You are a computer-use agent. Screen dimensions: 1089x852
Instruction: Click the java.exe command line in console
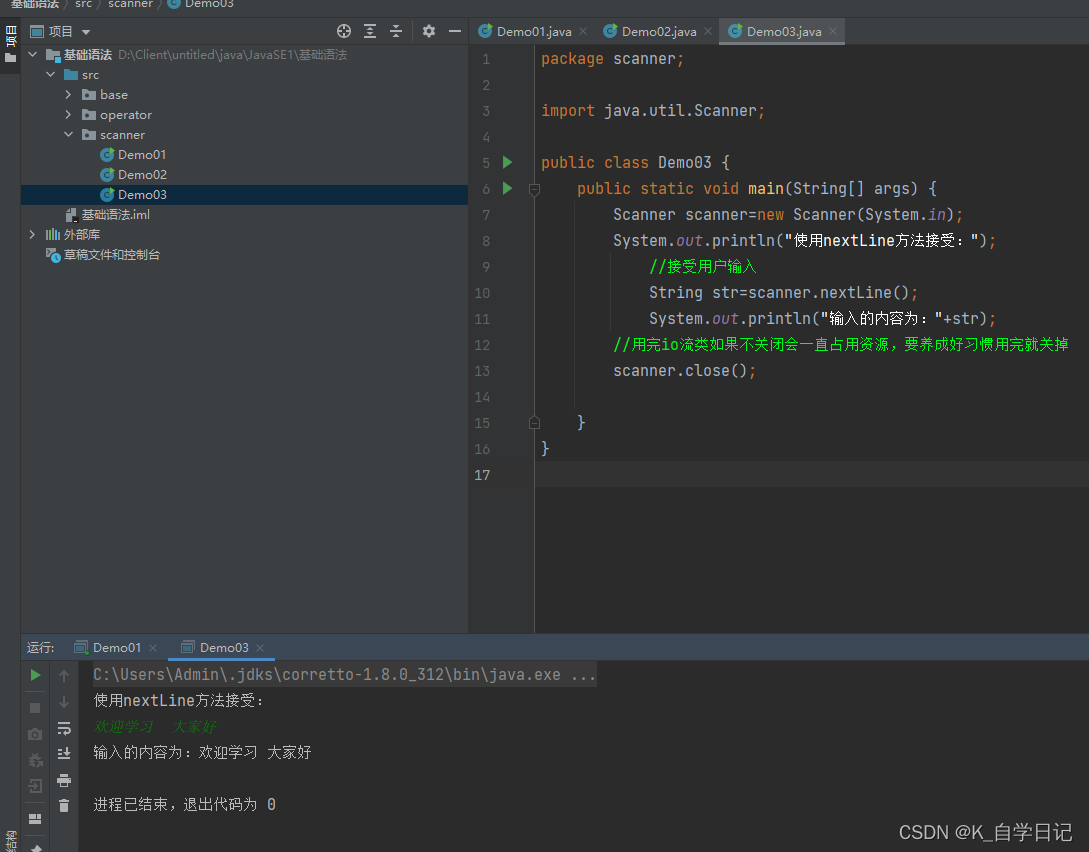(x=344, y=674)
